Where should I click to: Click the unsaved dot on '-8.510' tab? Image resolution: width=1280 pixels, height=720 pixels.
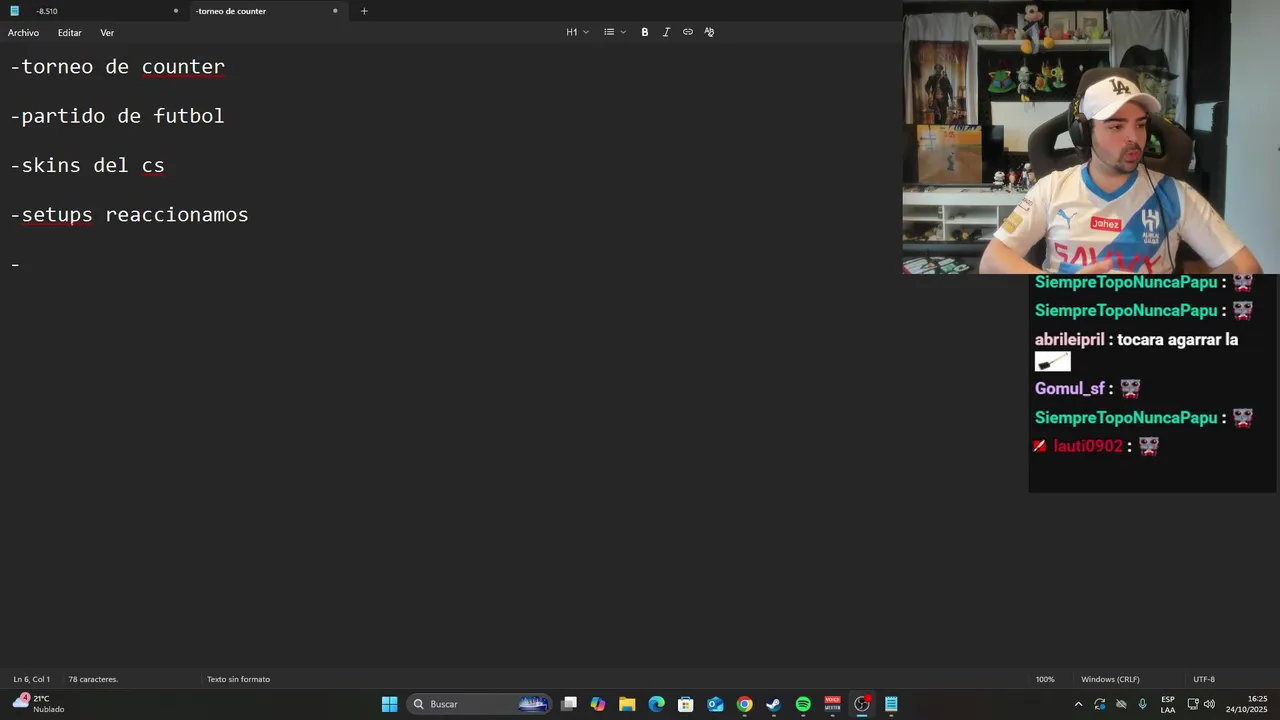(x=176, y=11)
